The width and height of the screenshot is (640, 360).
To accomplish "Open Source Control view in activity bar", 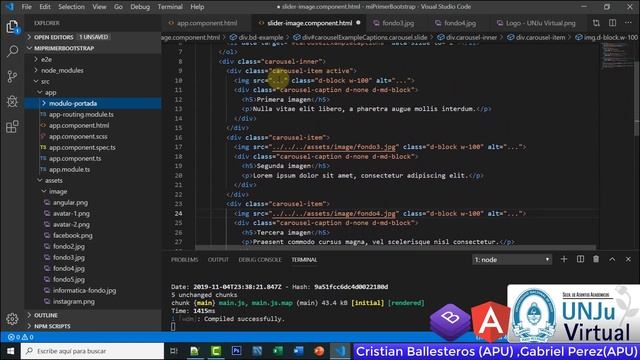I will 12,76.
